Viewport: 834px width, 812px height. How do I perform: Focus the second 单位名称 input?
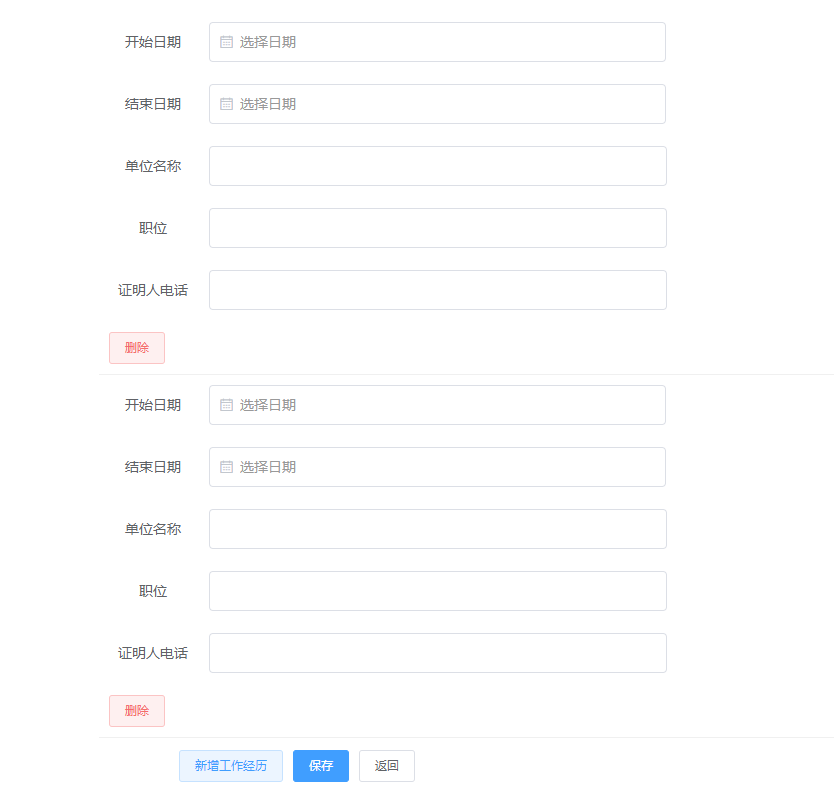(438, 529)
